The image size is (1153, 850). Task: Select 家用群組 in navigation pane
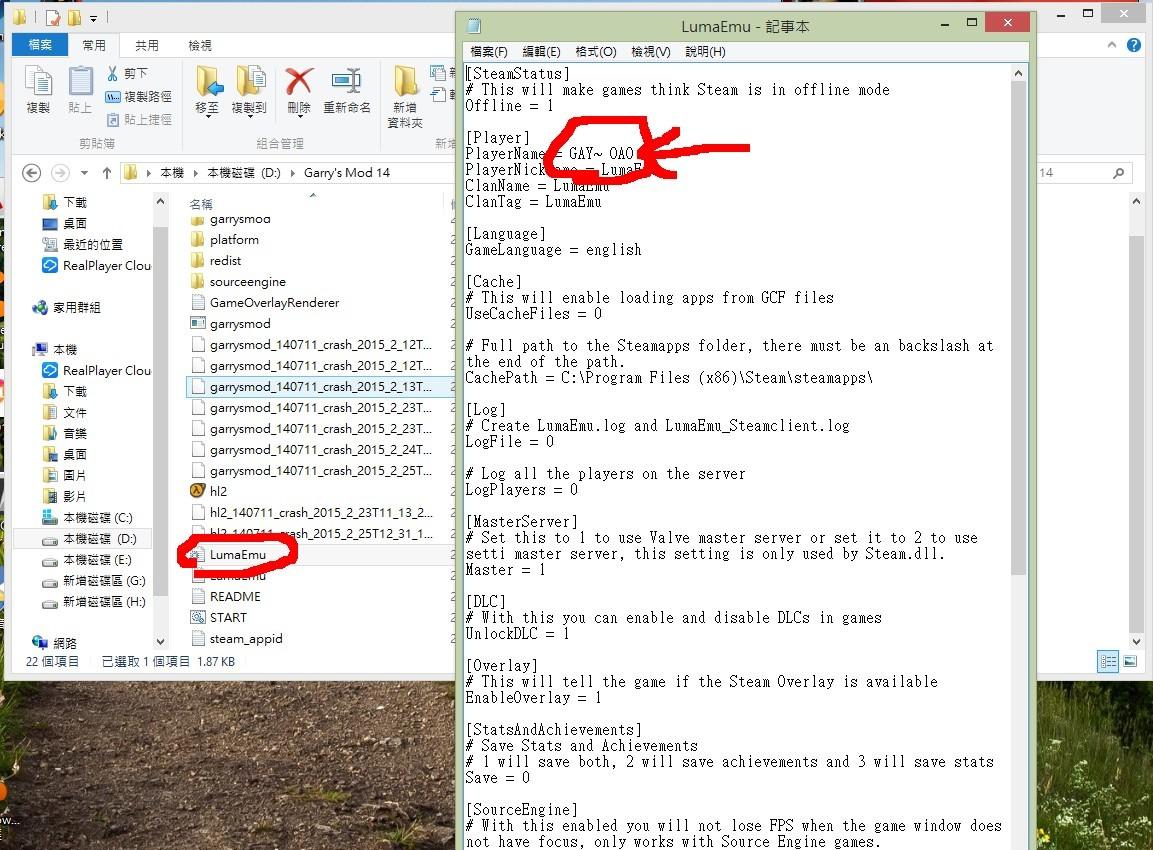click(x=66, y=307)
